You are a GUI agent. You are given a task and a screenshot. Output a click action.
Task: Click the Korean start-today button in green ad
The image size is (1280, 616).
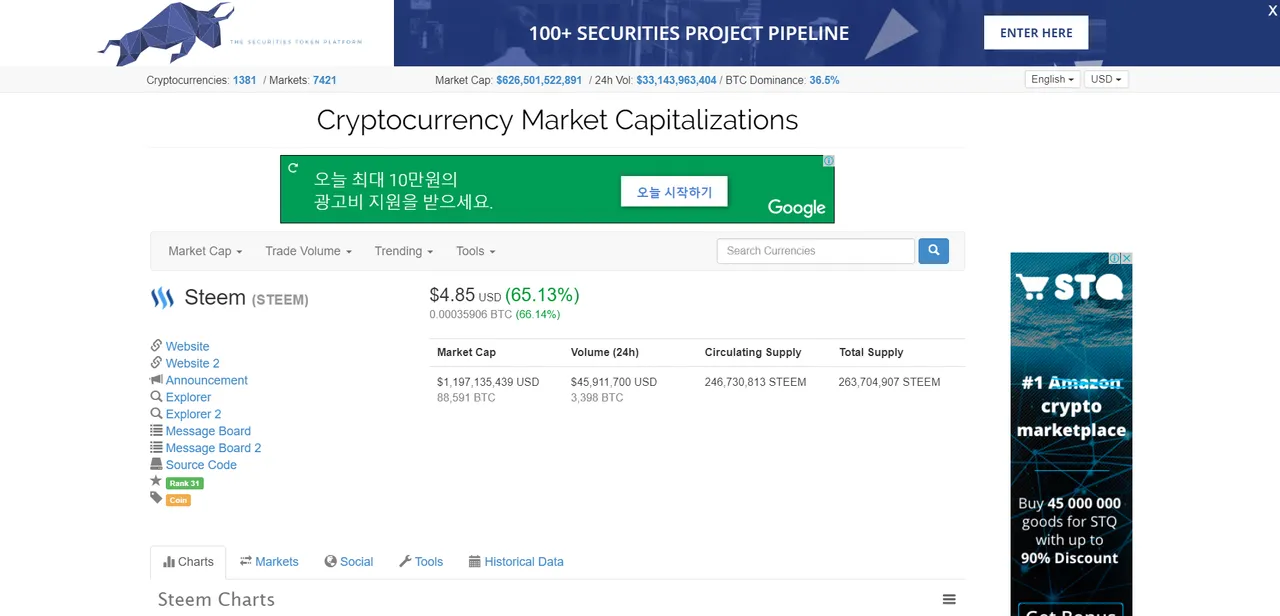pyautogui.click(x=674, y=192)
